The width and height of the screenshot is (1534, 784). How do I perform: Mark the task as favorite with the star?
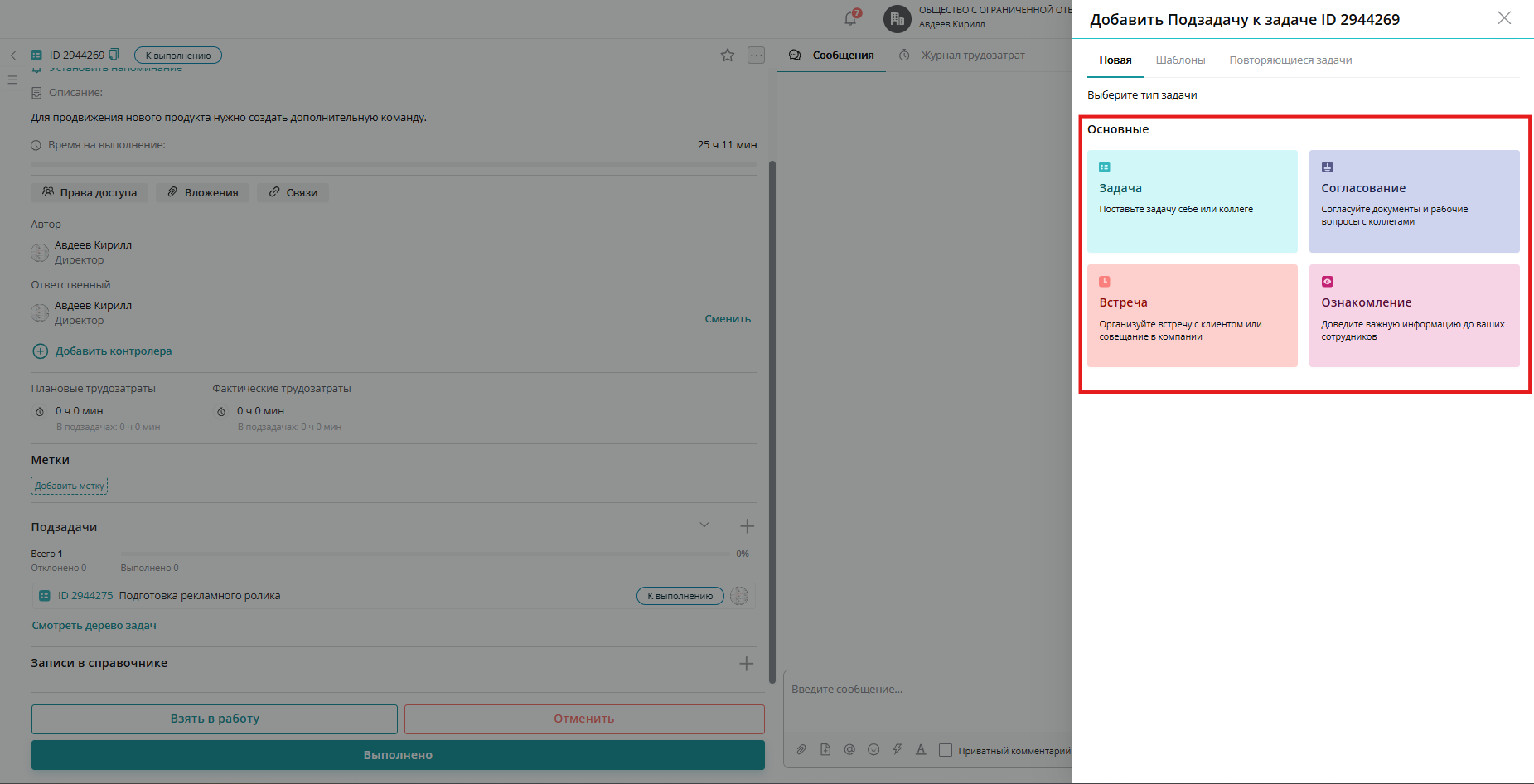point(728,56)
